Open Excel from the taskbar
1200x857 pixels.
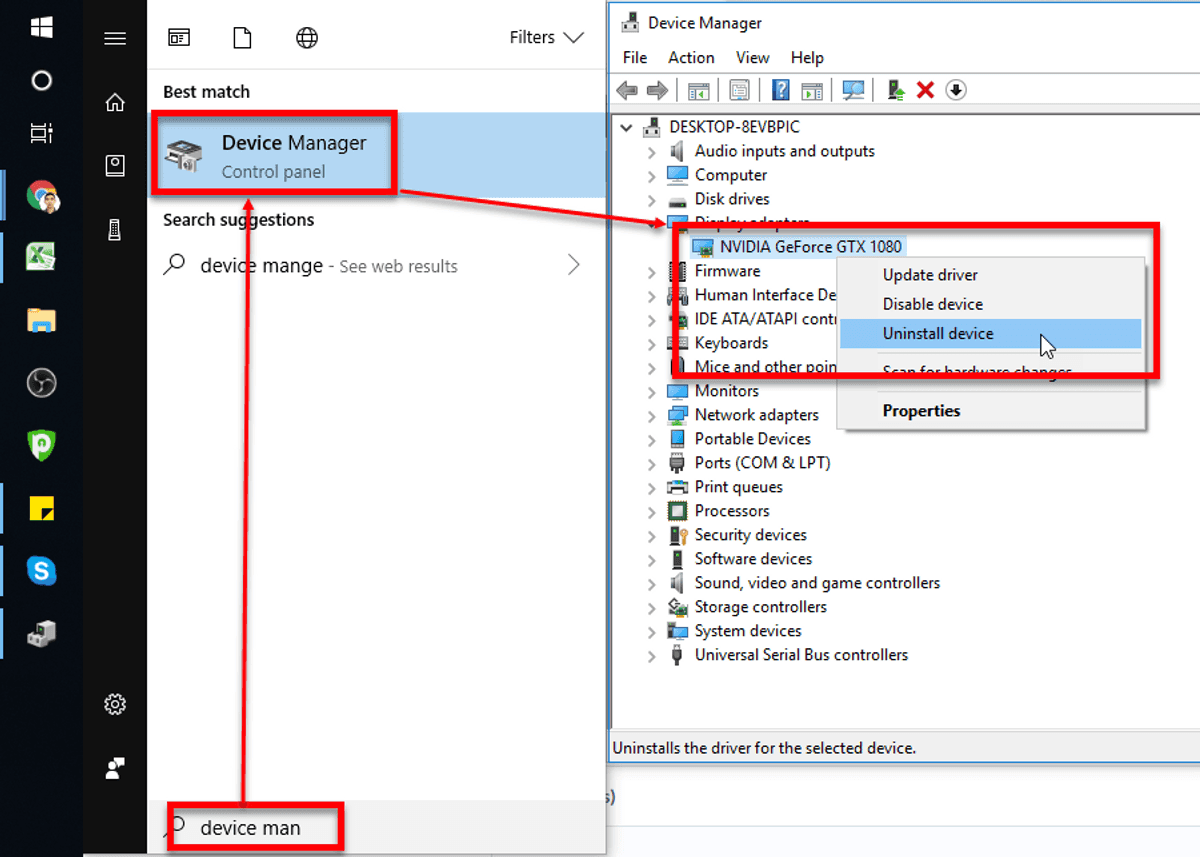pyautogui.click(x=41, y=257)
